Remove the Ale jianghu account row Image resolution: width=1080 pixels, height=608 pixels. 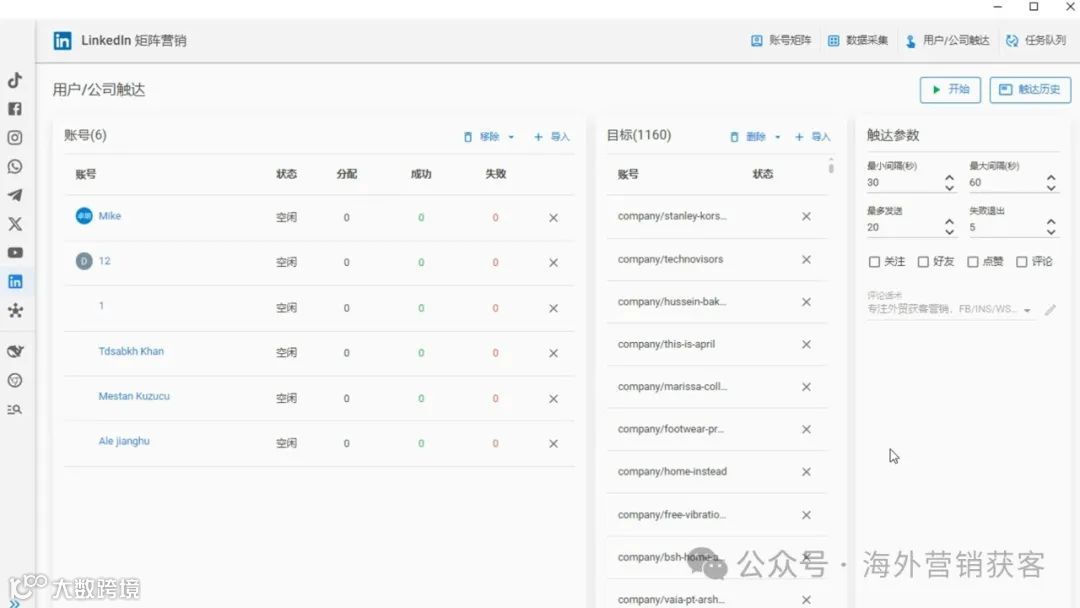pos(553,443)
